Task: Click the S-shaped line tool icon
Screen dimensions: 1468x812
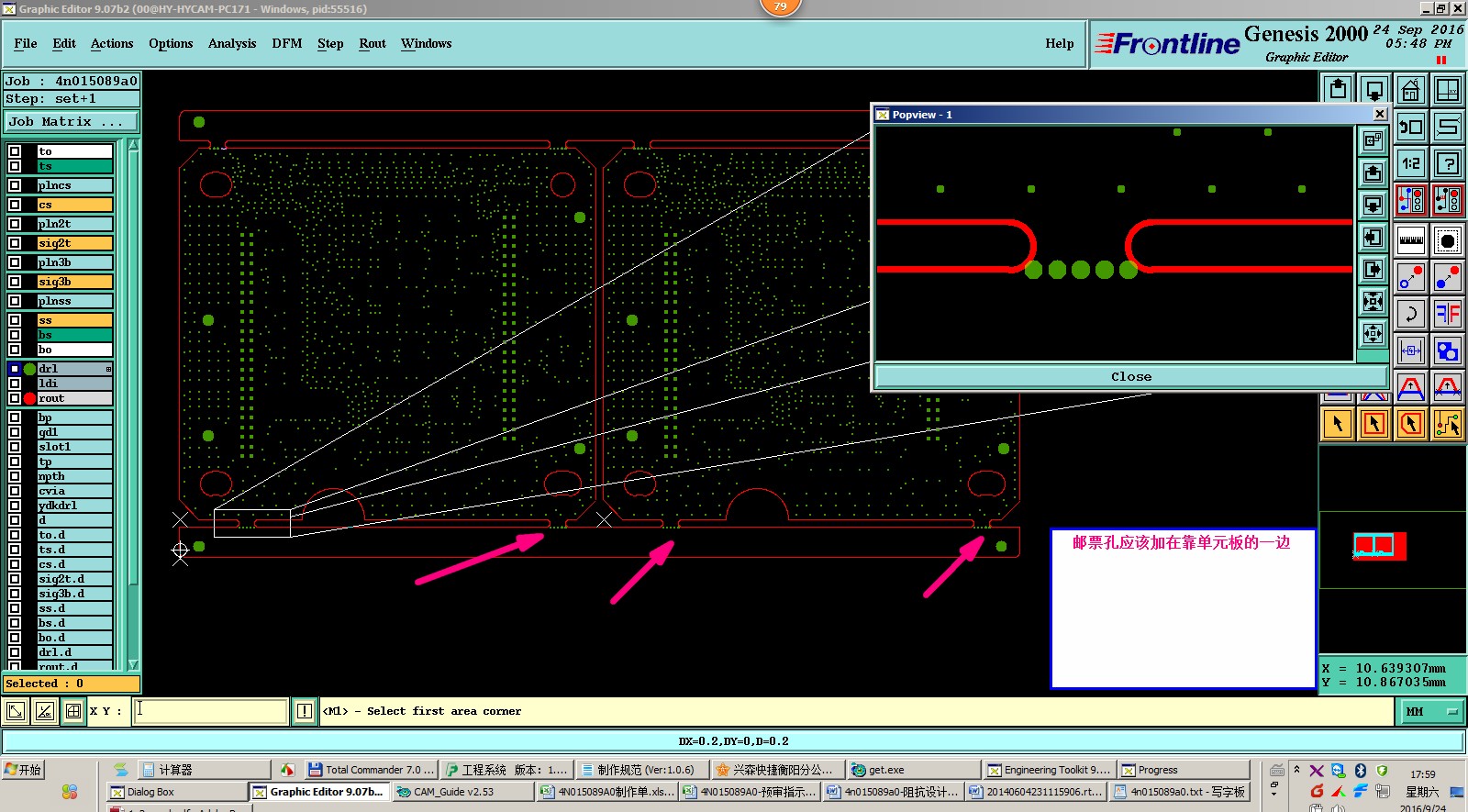Action: tap(1448, 127)
